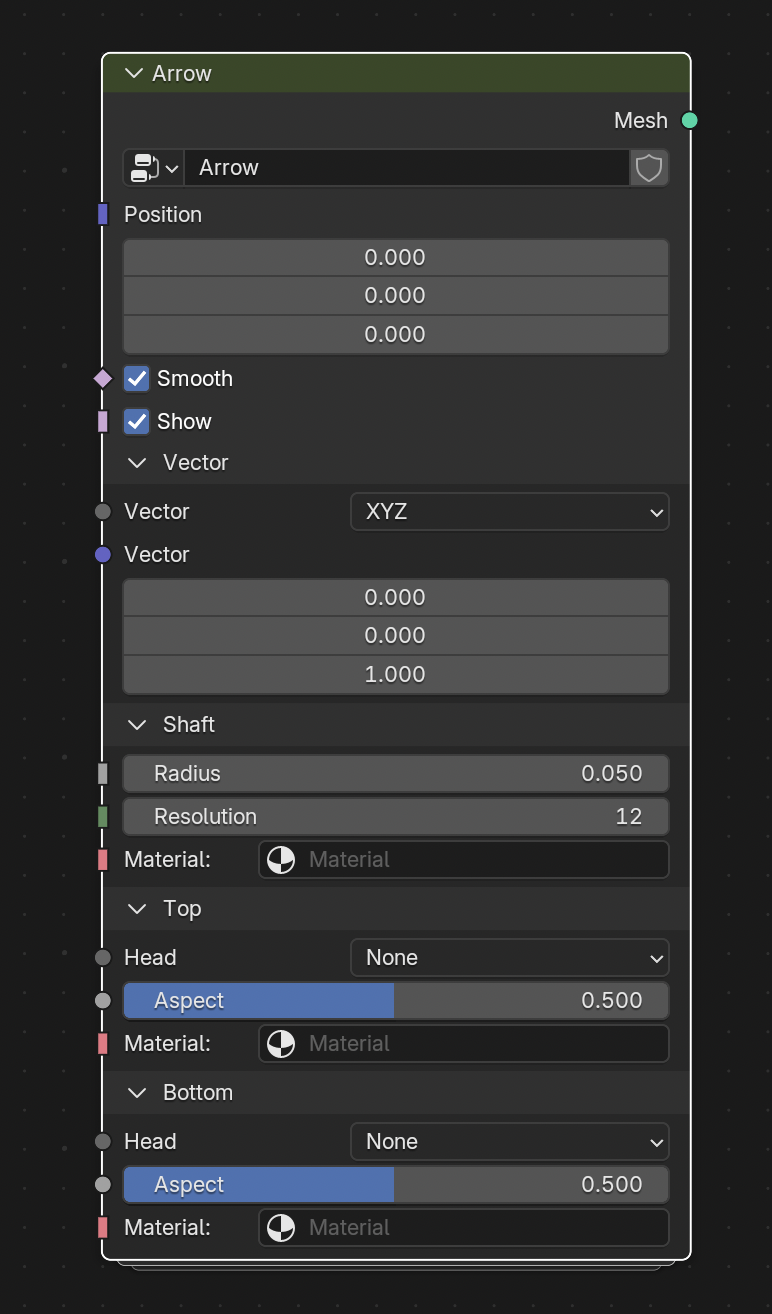Image resolution: width=772 pixels, height=1314 pixels.
Task: Click the Shaft material sphere icon
Action: (x=281, y=860)
